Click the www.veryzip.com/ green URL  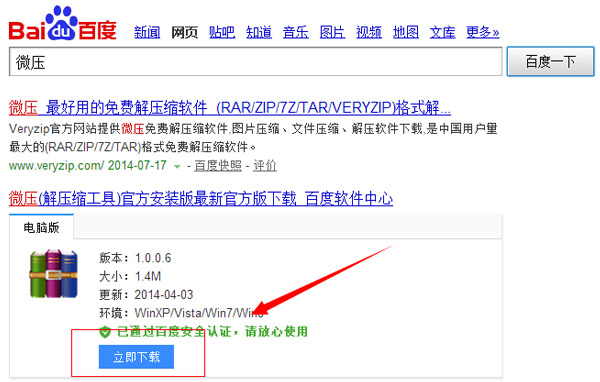coord(56,166)
